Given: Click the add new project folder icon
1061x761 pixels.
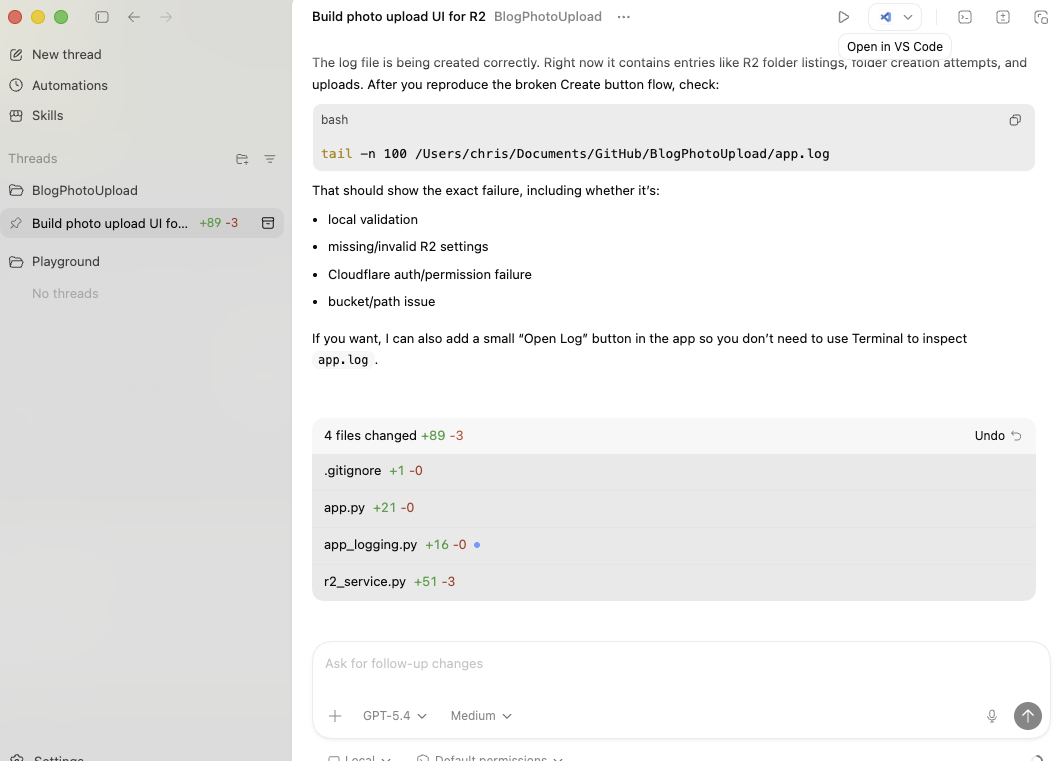Looking at the screenshot, I should pyautogui.click(x=242, y=159).
